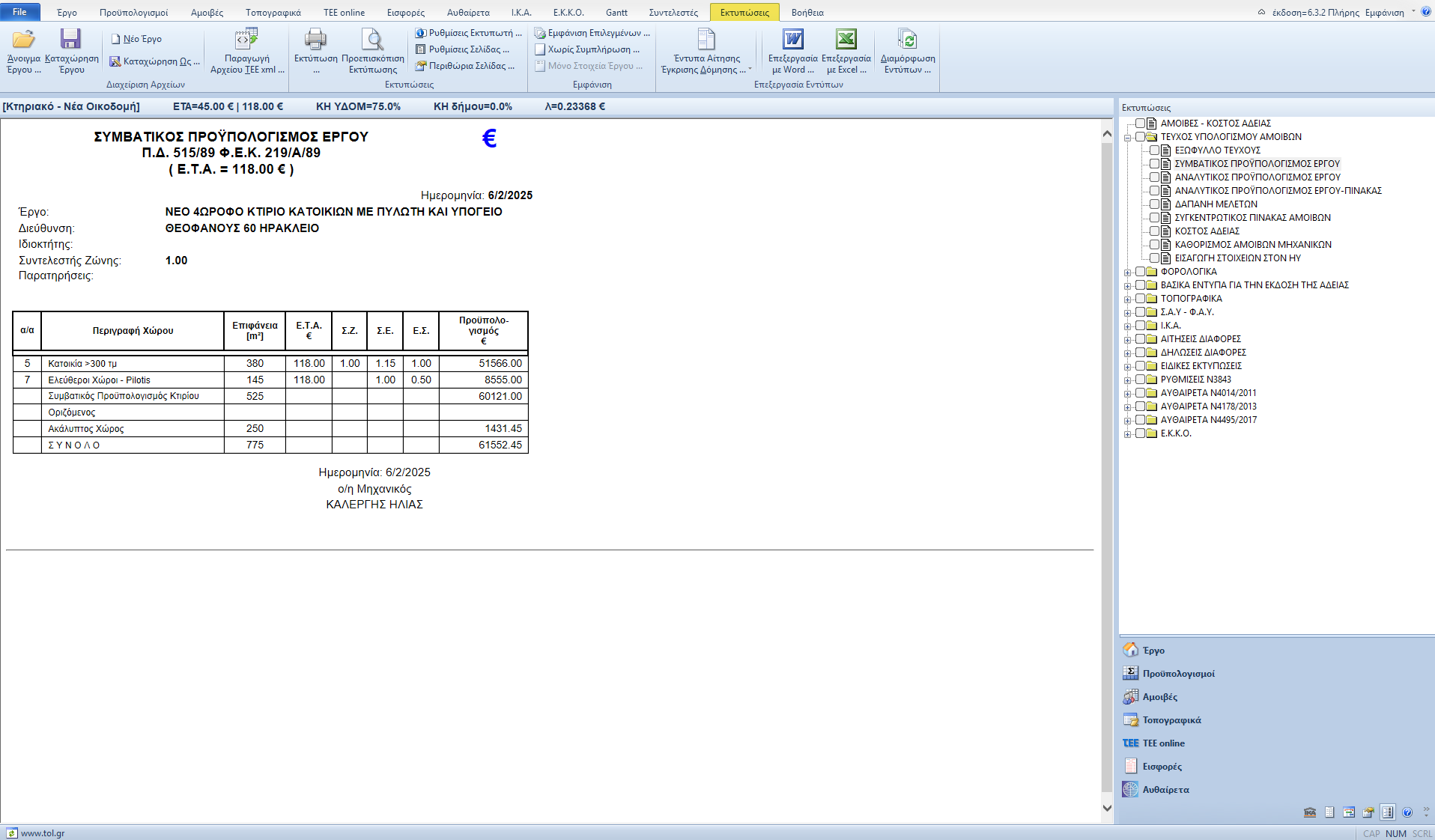Open Προεπισκόπηση Εκτύπωσης print preview

coord(372,40)
